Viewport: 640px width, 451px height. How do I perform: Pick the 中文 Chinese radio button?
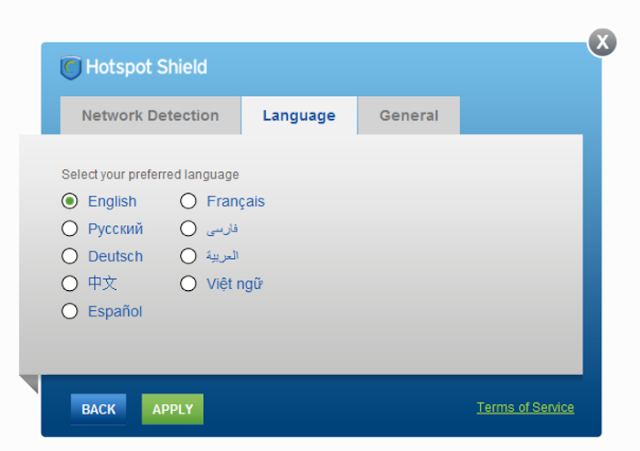point(70,284)
